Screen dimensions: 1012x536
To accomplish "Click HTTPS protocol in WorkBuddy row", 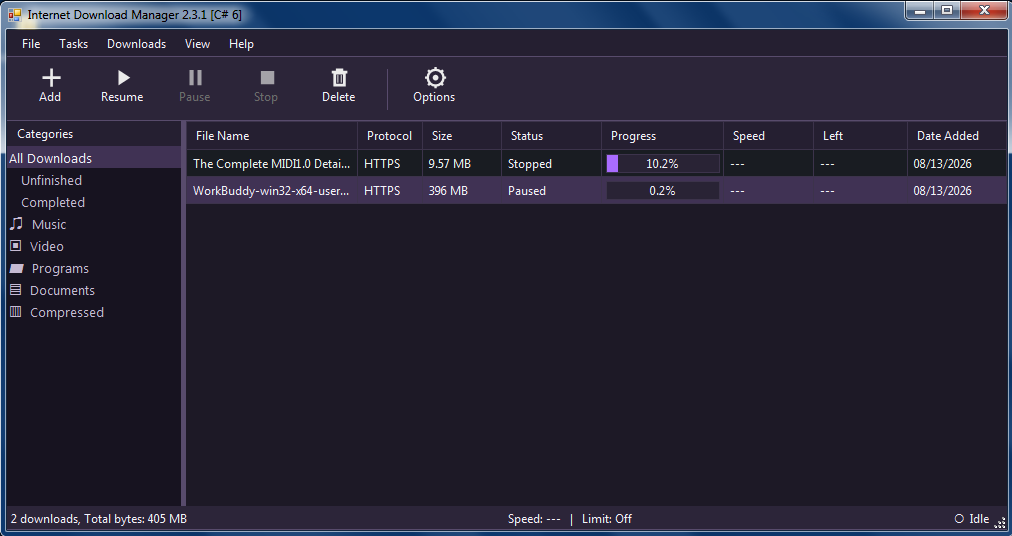I will [382, 191].
